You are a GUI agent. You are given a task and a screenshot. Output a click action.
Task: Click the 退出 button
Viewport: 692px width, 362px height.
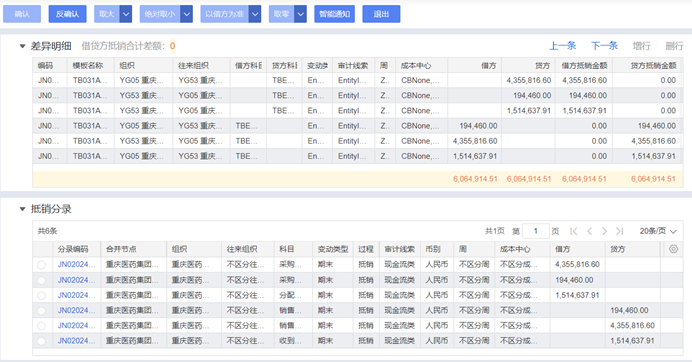381,14
